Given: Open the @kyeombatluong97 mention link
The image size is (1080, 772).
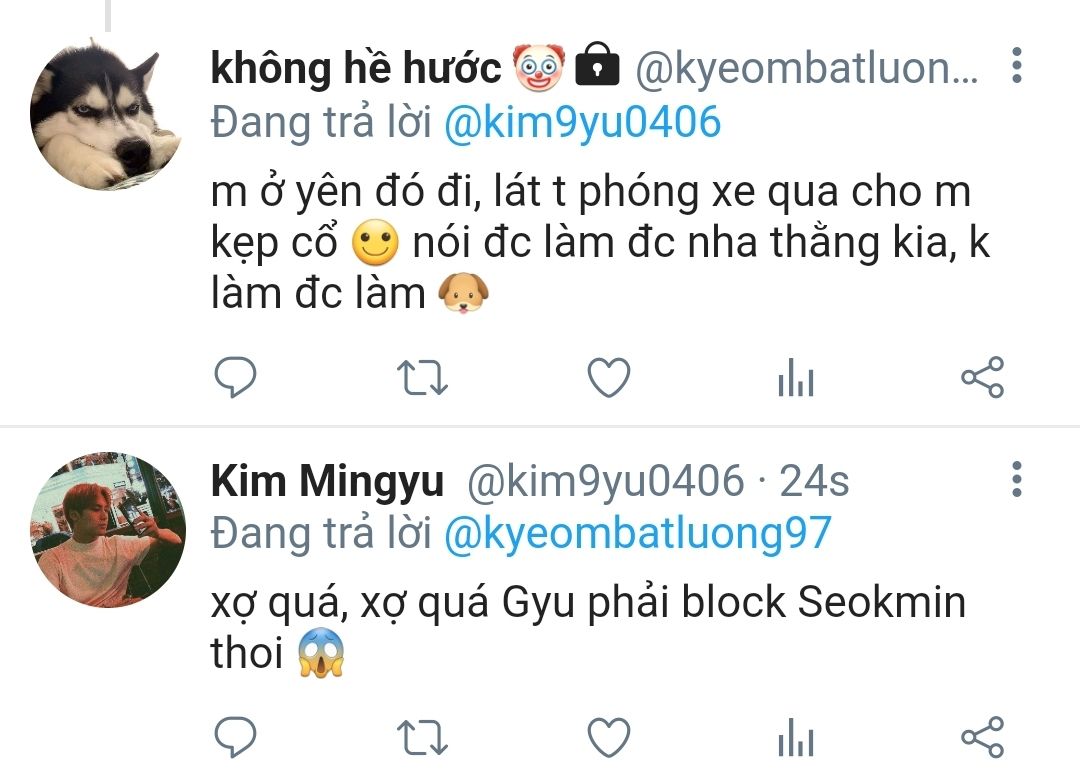Looking at the screenshot, I should pyautogui.click(x=638, y=534).
